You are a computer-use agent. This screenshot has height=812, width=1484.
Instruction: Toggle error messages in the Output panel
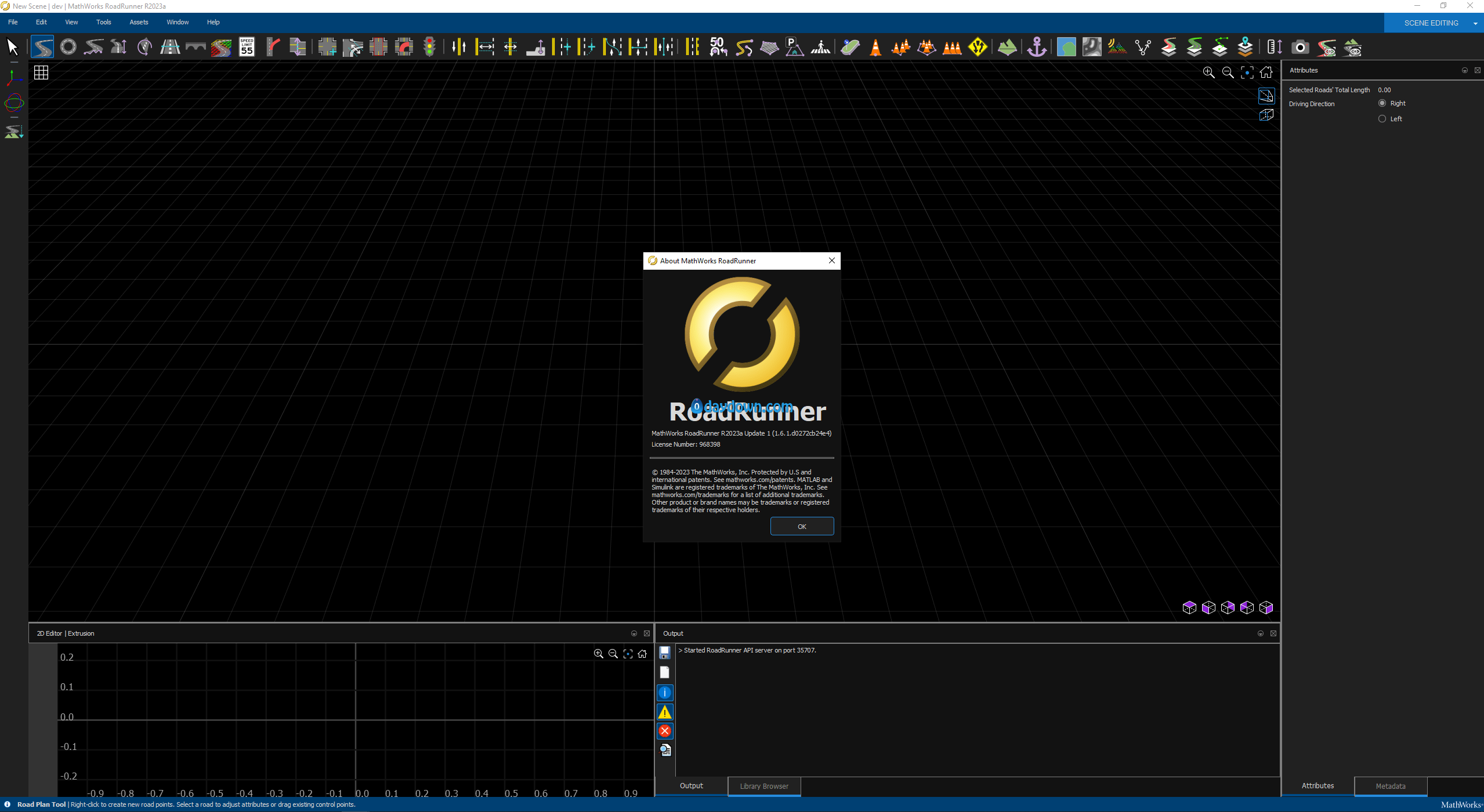665,731
